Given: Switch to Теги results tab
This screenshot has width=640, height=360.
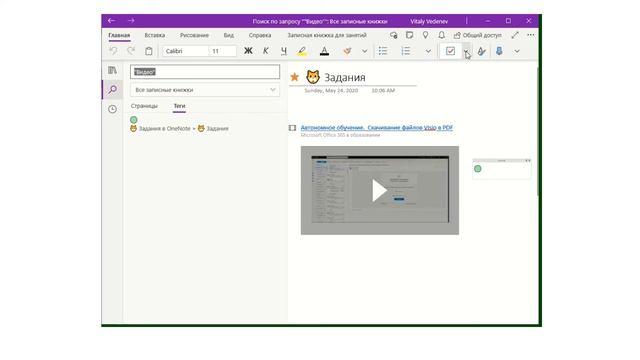Looking at the screenshot, I should [179, 106].
